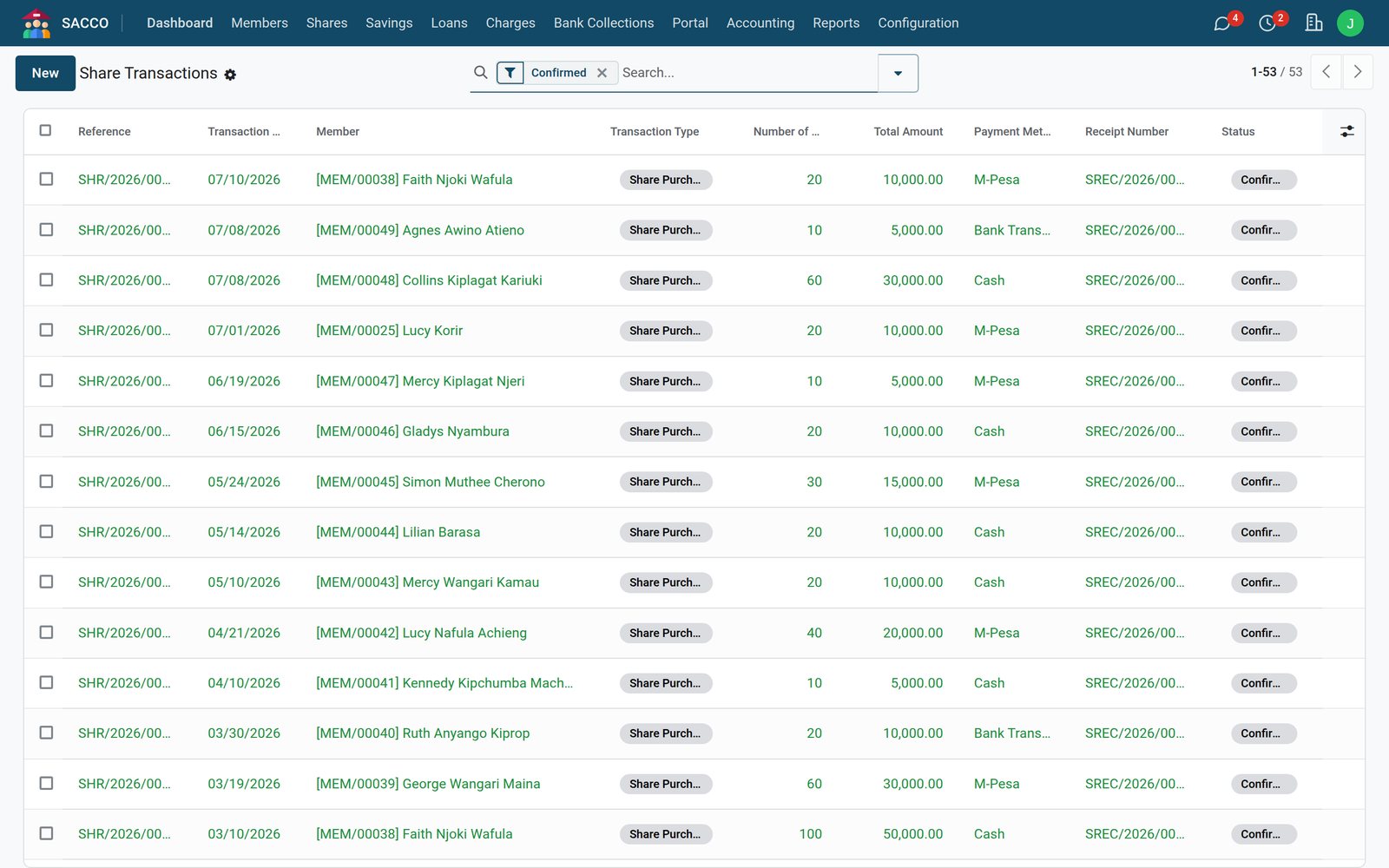Sort by the Status column header
1389x868 pixels.
[x=1238, y=132]
